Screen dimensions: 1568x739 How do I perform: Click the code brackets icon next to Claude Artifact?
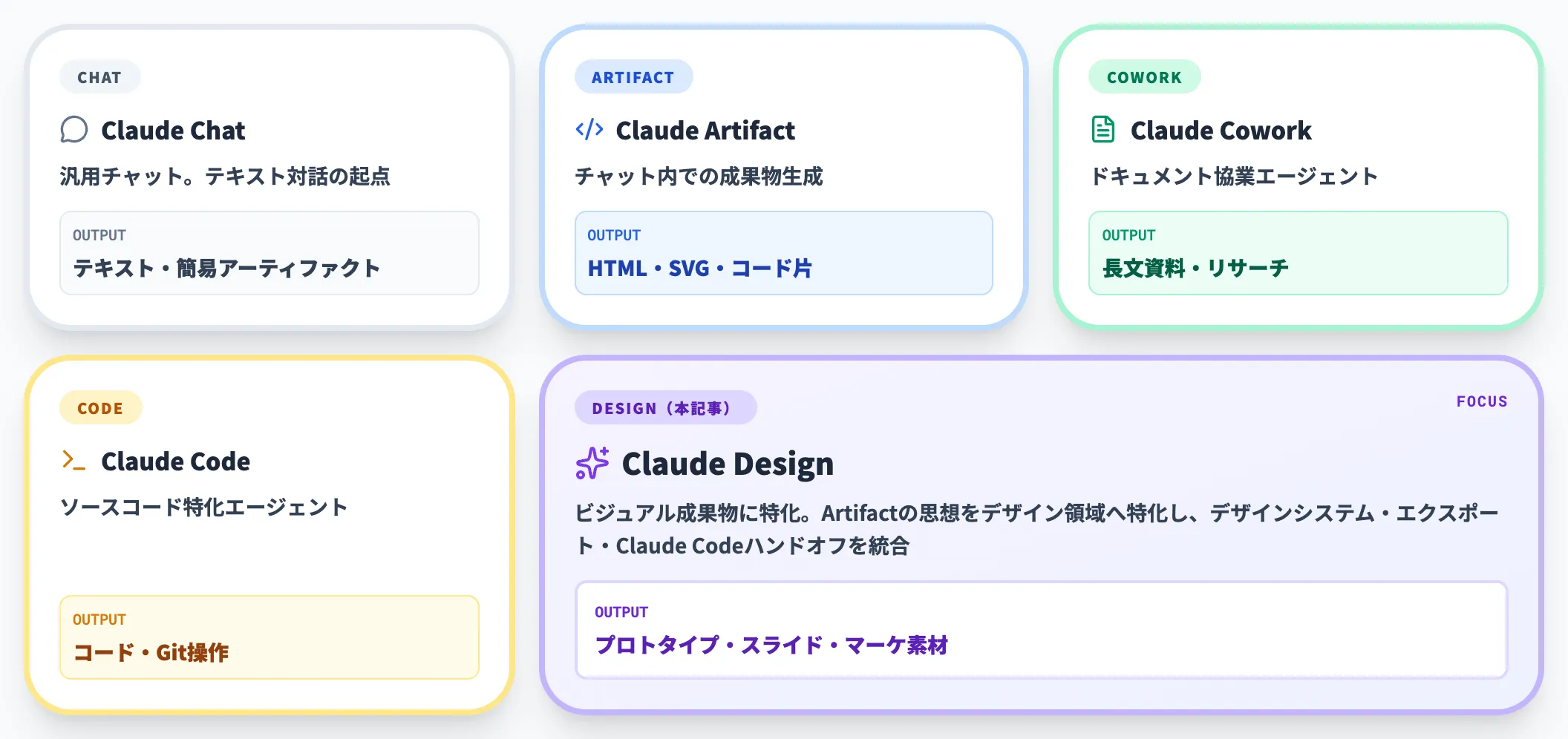587,130
